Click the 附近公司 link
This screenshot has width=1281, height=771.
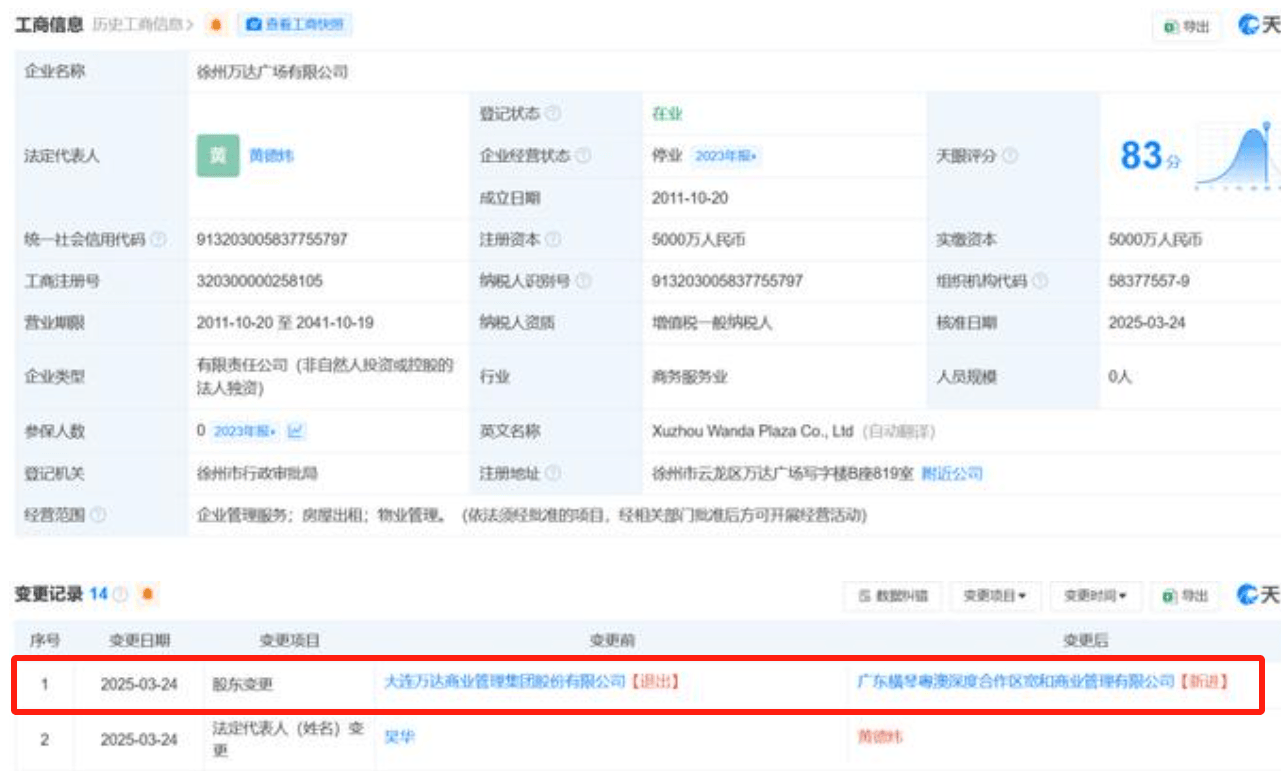coord(952,473)
